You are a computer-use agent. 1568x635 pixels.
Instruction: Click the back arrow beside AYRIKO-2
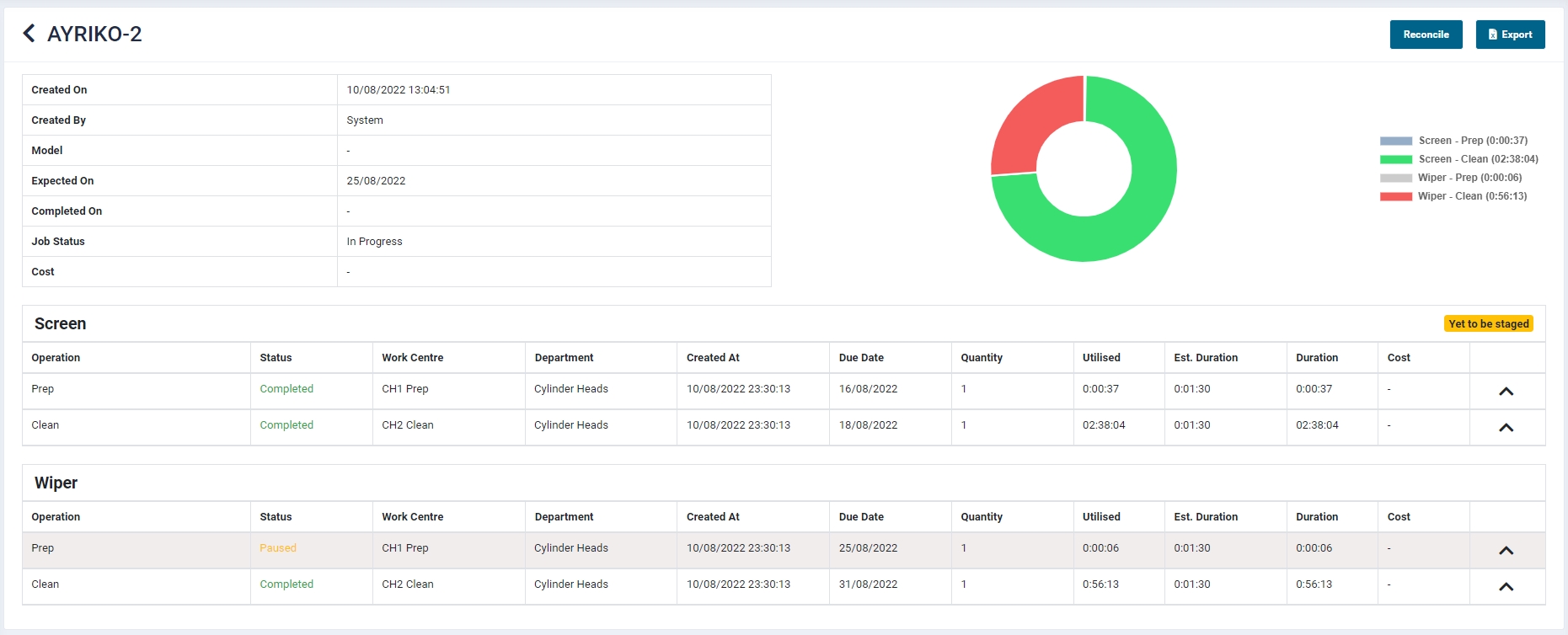29,34
